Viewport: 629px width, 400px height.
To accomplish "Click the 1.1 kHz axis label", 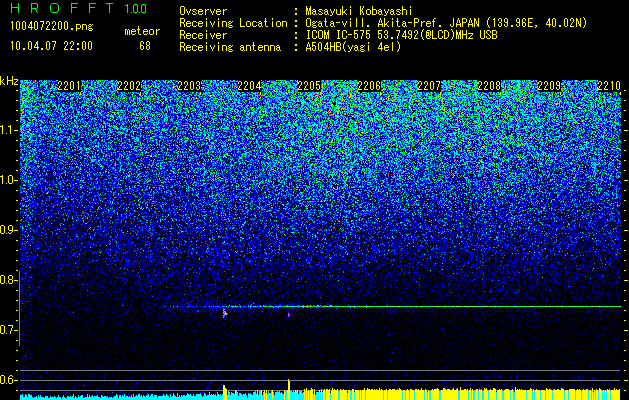I will click(8, 130).
